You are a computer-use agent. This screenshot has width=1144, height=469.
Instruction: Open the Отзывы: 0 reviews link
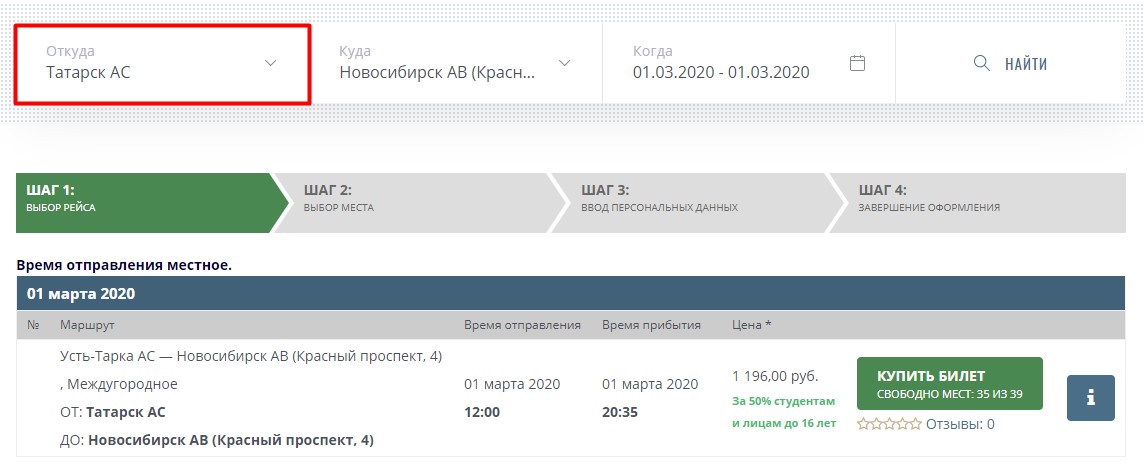pos(959,425)
